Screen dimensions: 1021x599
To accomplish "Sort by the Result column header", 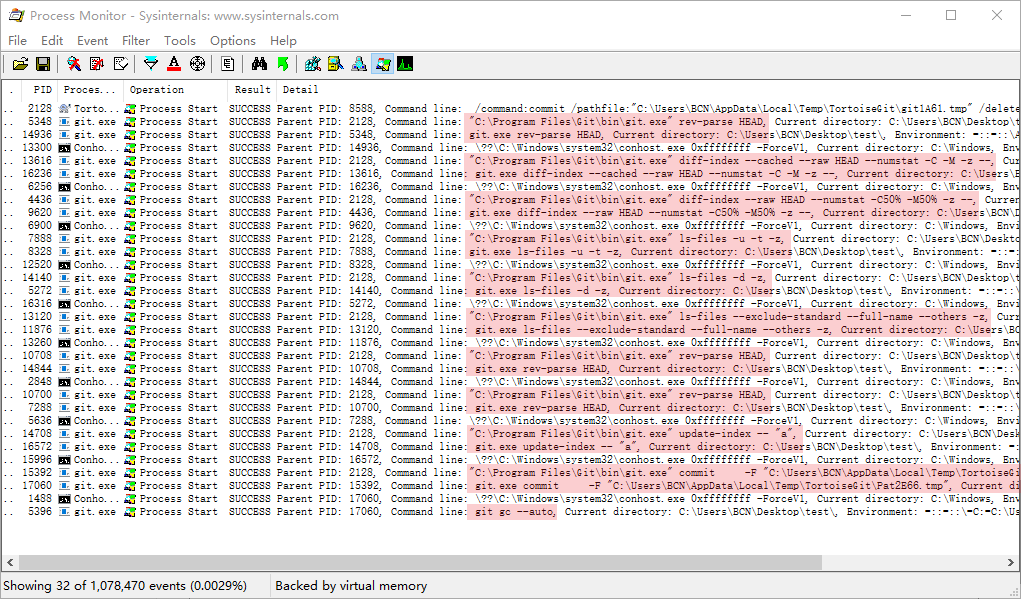I will (252, 90).
